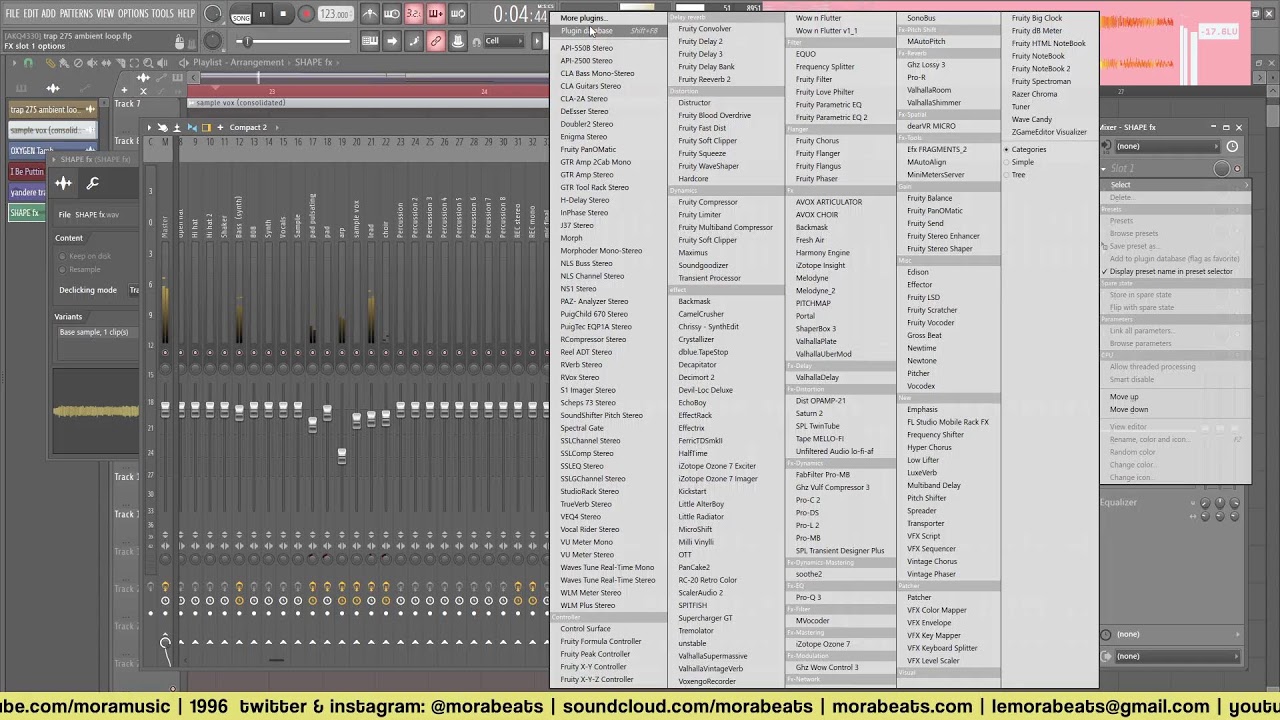
Task: Toggle Song/Pattern mode switch
Action: point(241,17)
